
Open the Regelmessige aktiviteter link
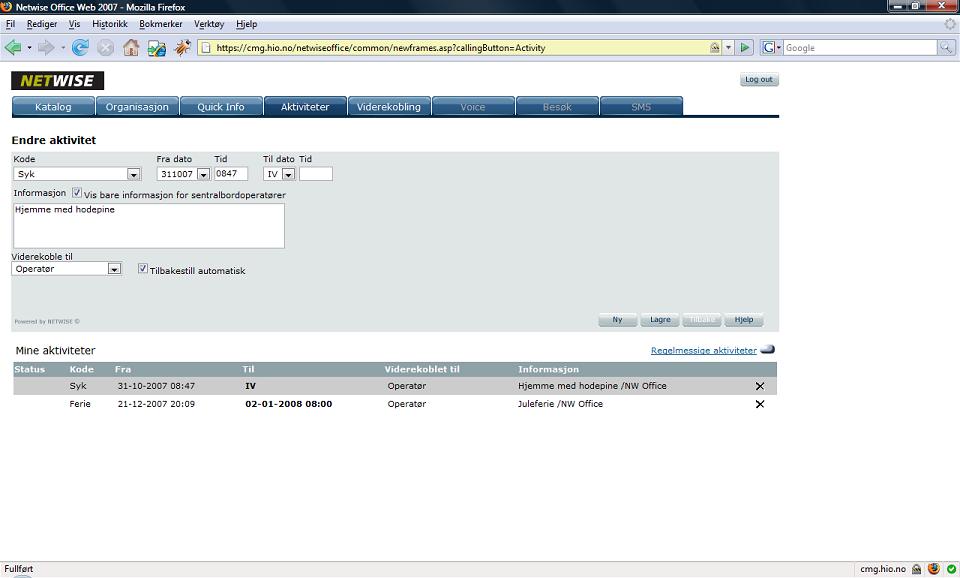click(x=703, y=350)
